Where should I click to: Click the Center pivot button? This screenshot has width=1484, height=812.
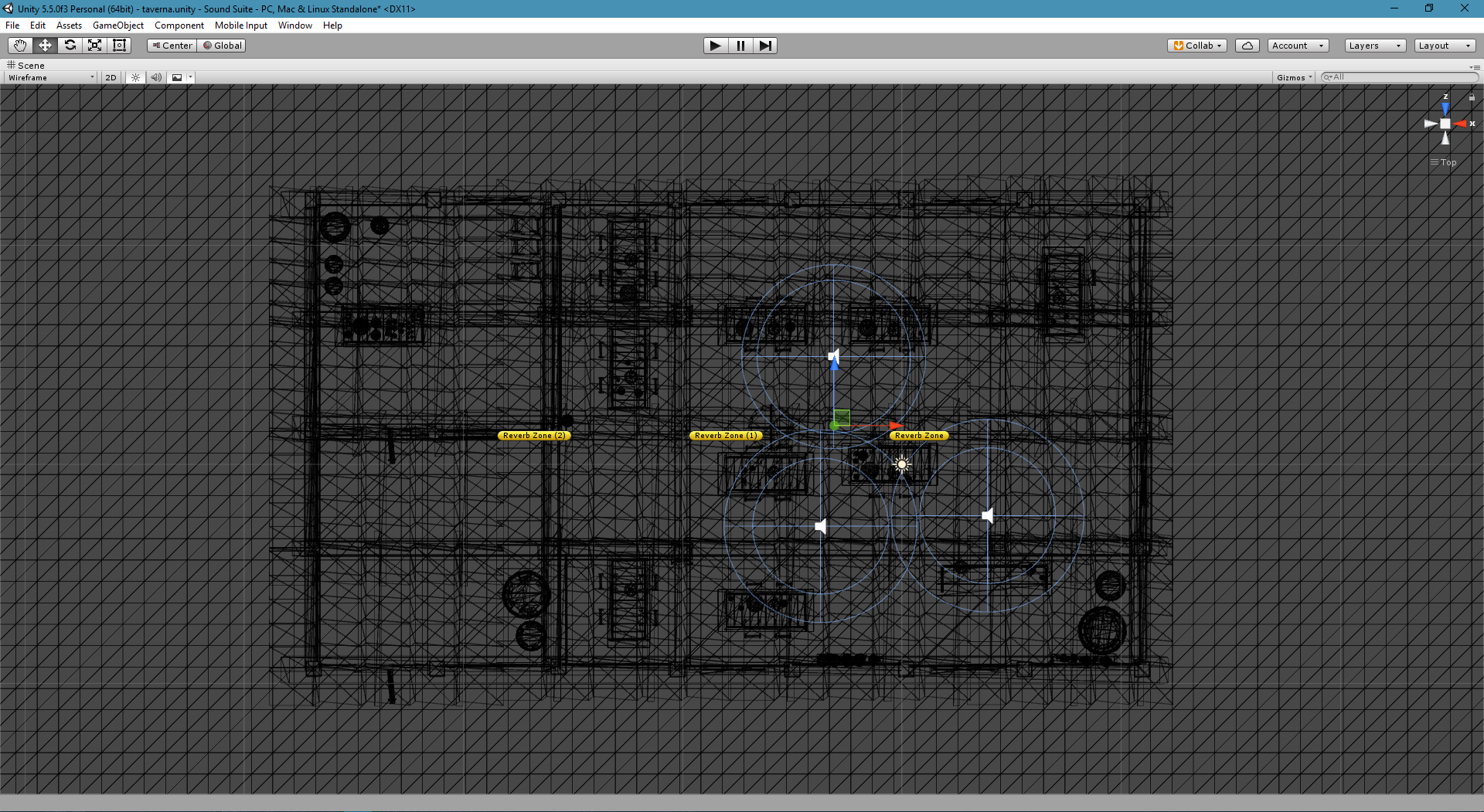coord(172,46)
